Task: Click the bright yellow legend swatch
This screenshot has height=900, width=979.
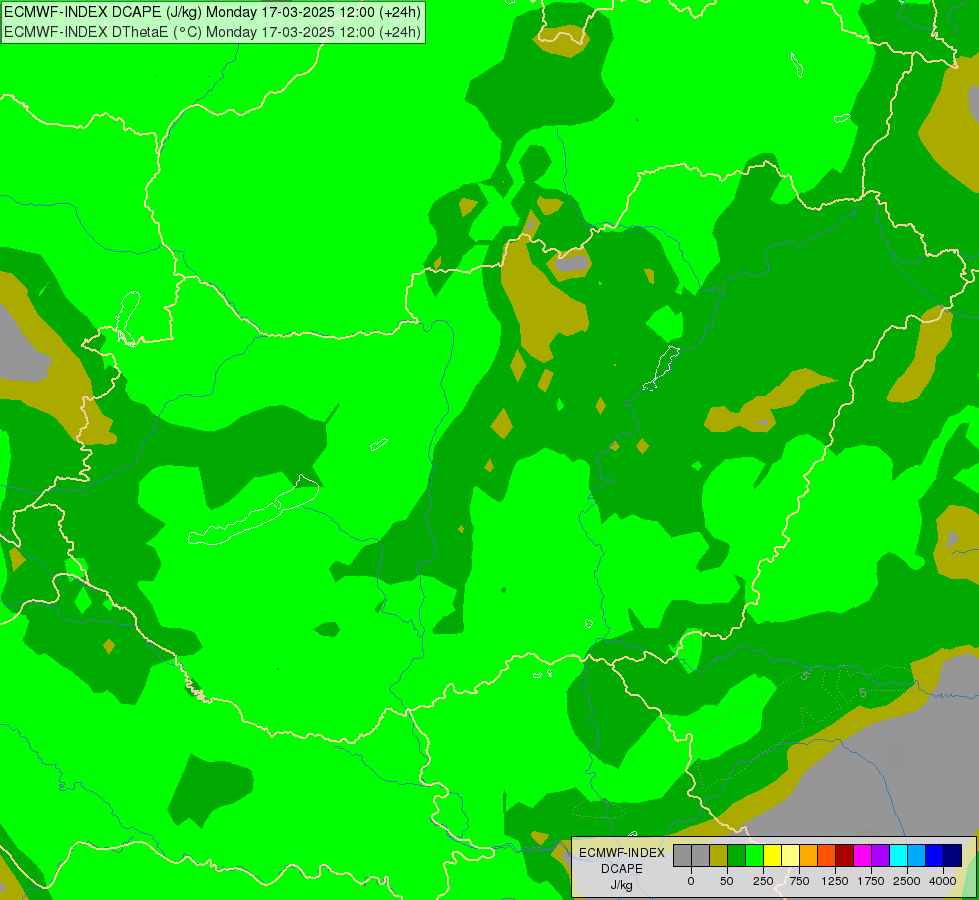Action: coord(772,855)
